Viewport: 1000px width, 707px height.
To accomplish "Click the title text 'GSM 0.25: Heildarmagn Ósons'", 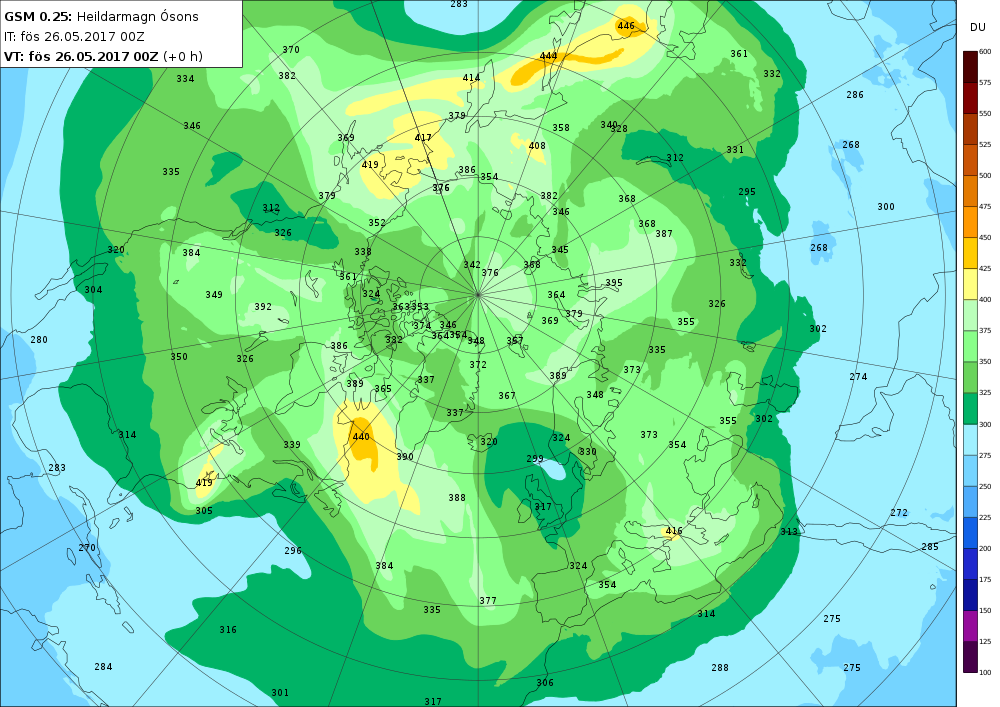I will (101, 17).
